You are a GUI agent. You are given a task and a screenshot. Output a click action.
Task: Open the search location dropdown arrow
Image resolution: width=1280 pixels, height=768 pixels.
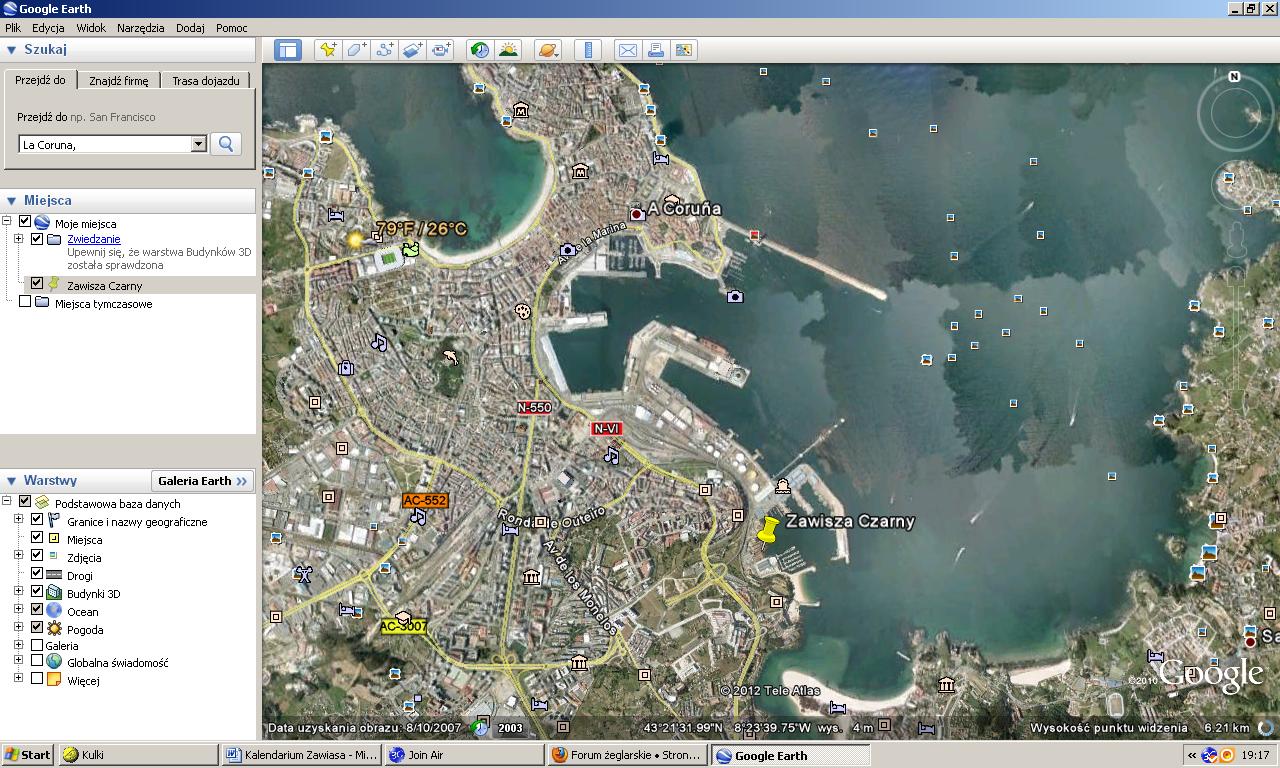pos(198,144)
